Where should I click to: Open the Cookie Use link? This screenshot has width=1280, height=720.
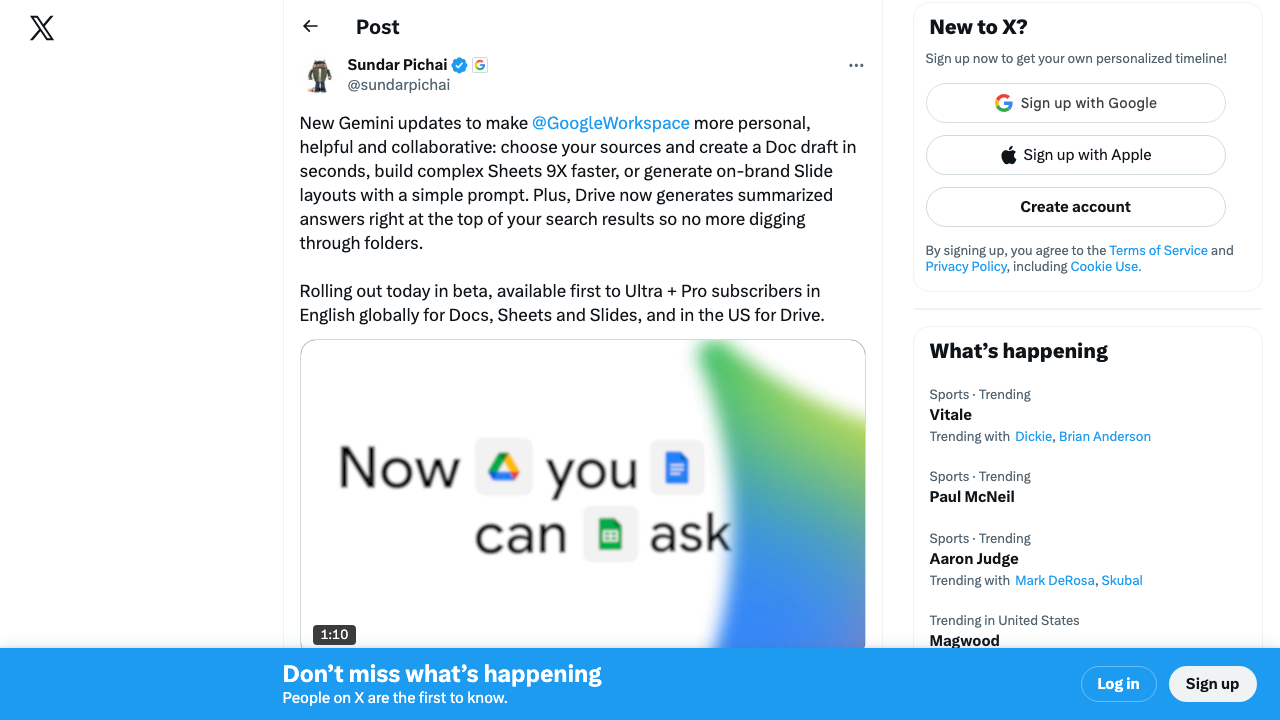[1105, 266]
